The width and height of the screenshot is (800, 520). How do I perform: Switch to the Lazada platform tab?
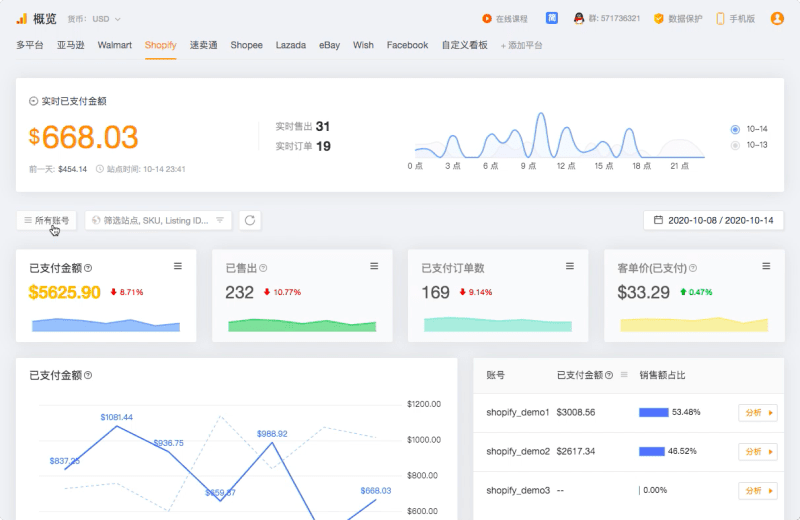(x=291, y=45)
